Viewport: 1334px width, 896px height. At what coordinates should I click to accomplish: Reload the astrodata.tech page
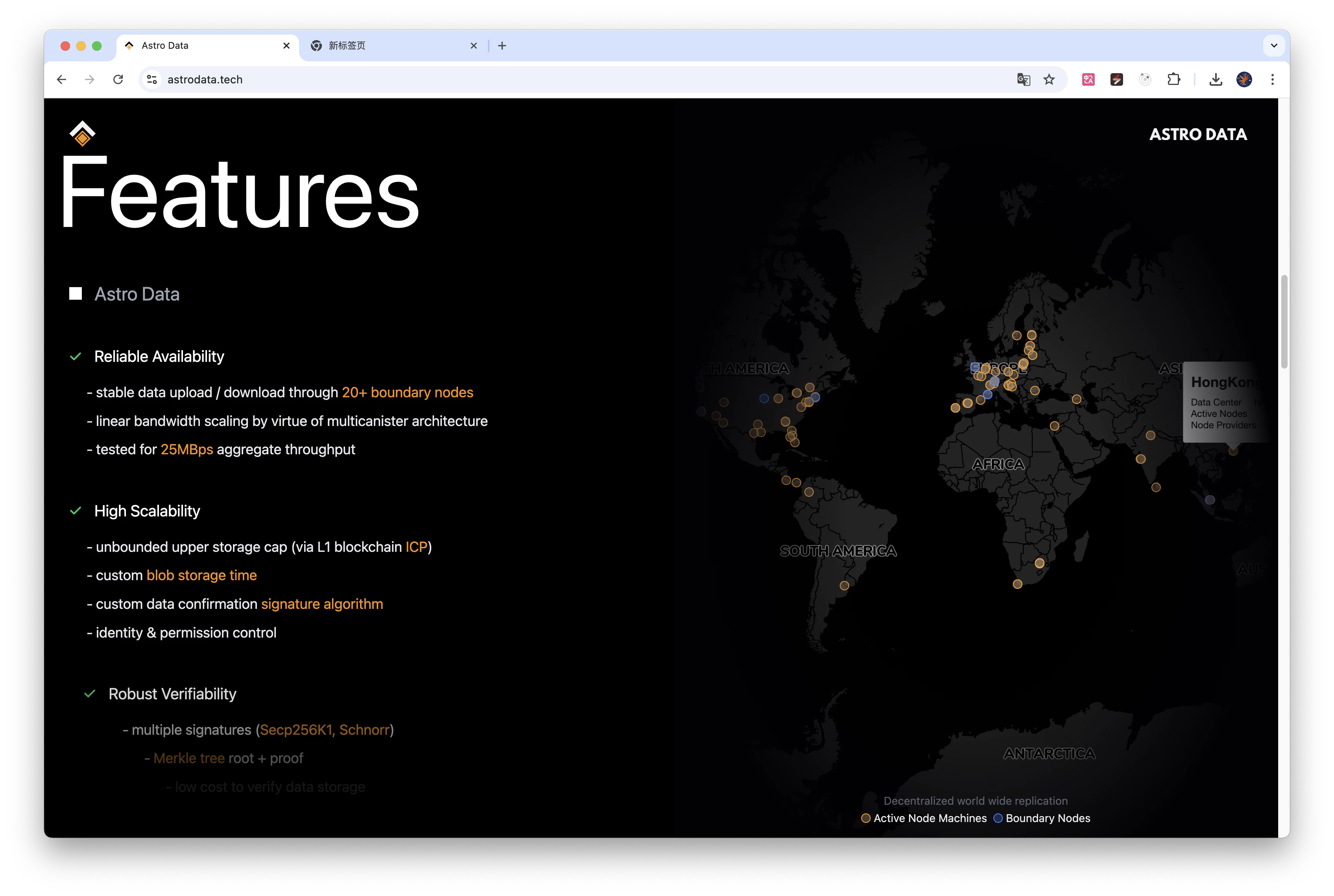pos(118,79)
